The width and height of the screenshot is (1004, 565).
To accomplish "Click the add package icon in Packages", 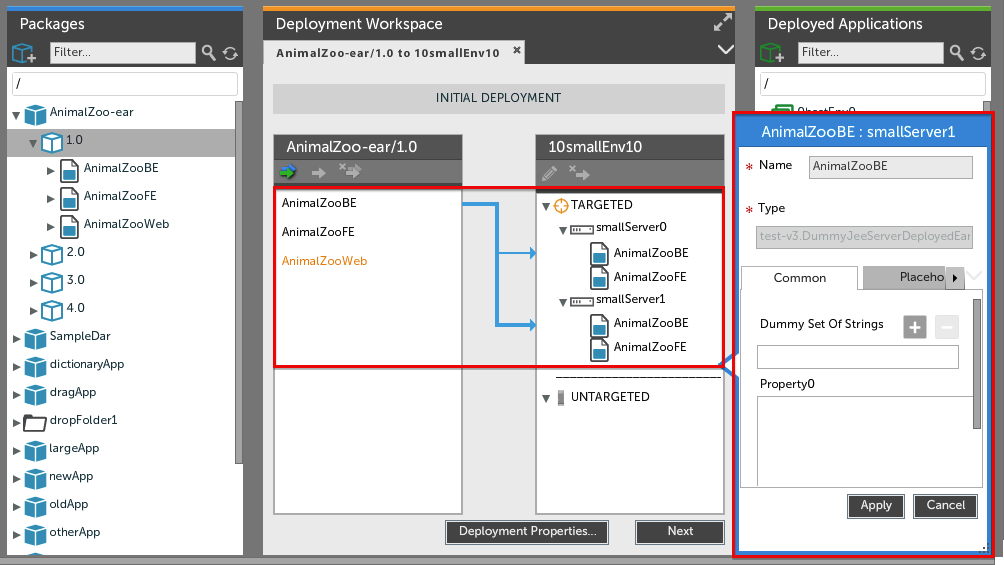I will tap(23, 53).
